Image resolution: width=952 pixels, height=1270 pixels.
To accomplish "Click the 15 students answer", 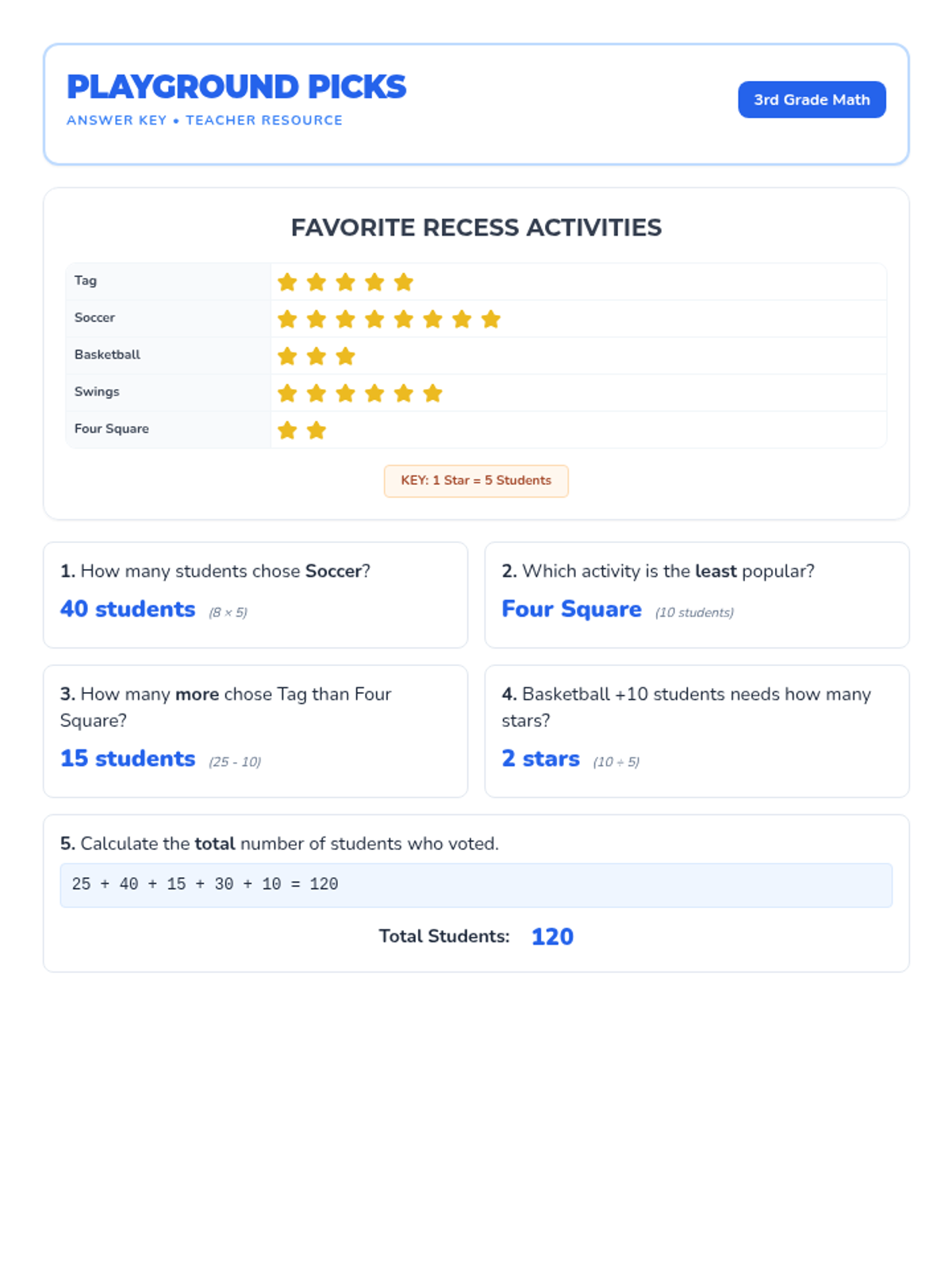I will (128, 759).
